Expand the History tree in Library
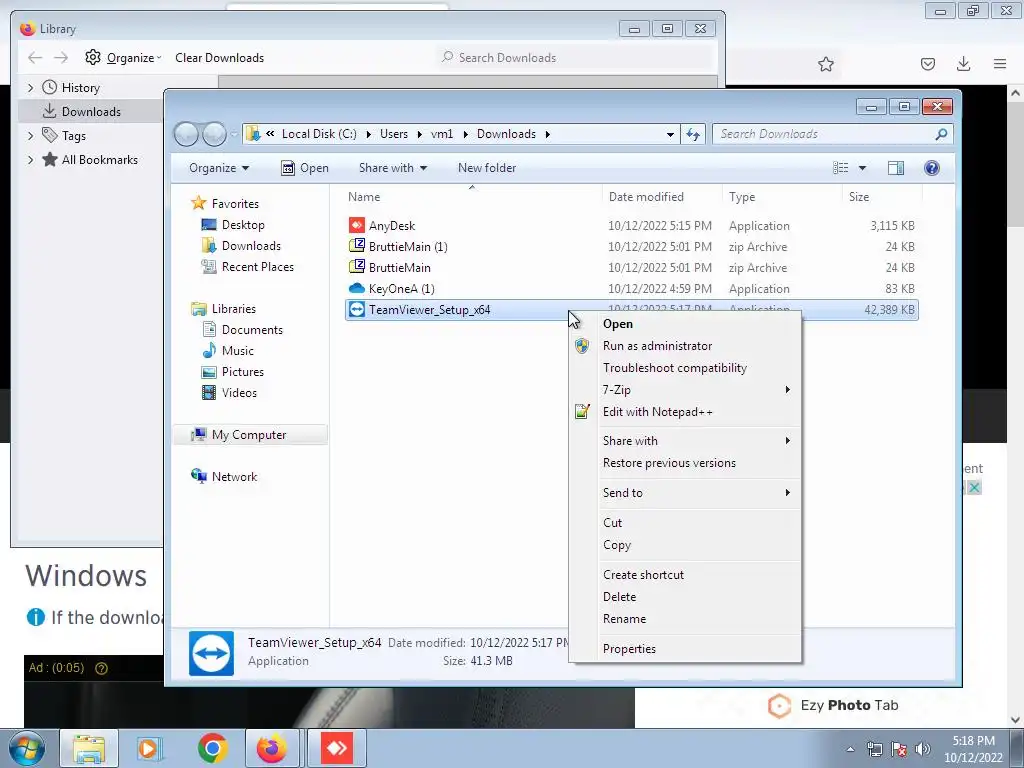The image size is (1024, 768). click(30, 88)
